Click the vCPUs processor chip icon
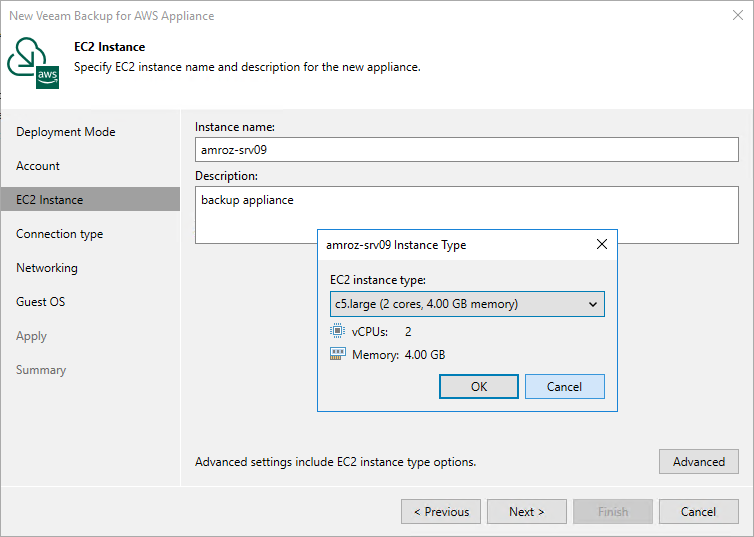The height and width of the screenshot is (537, 754). [x=338, y=331]
